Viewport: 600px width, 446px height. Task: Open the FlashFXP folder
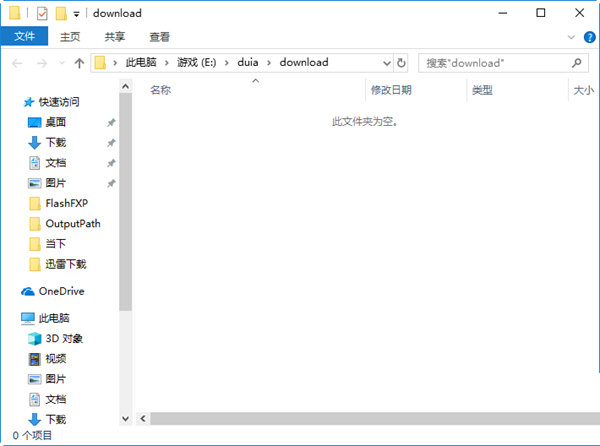point(67,203)
